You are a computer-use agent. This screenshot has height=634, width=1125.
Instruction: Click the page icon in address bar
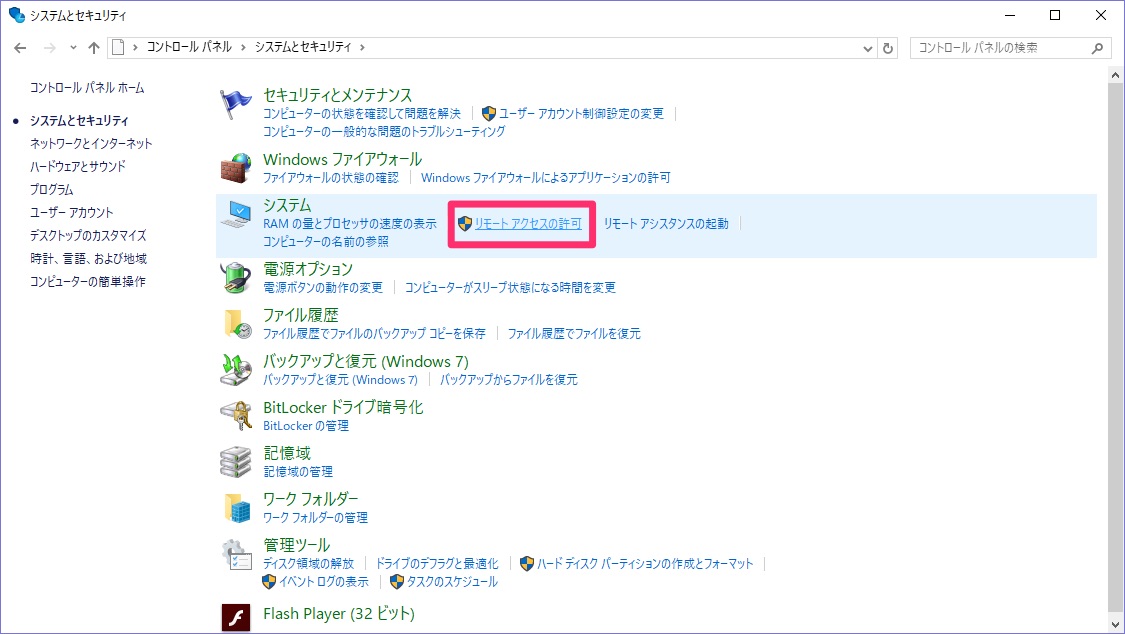118,47
